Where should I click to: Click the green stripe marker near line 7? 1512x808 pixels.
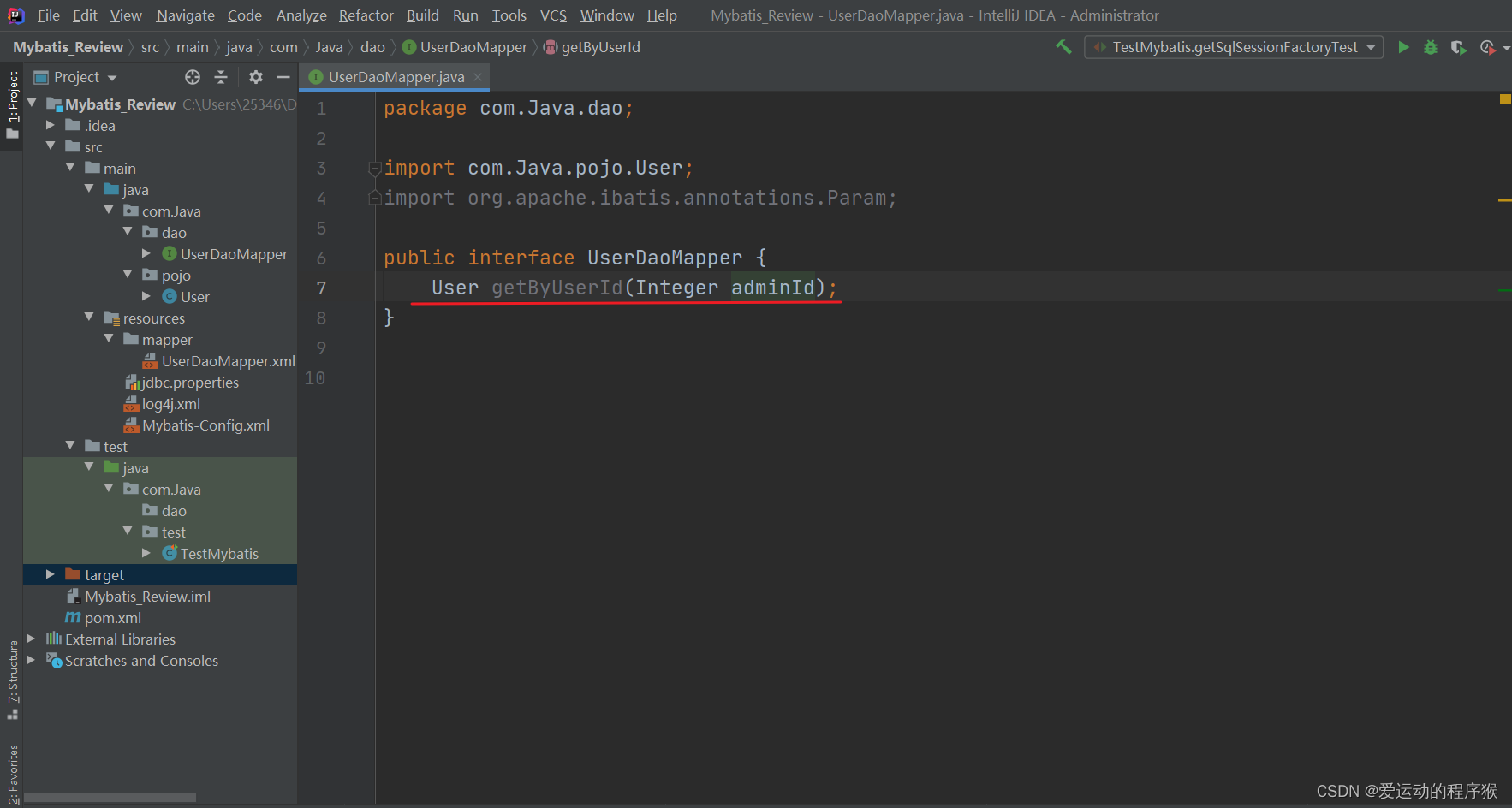pos(1504,290)
